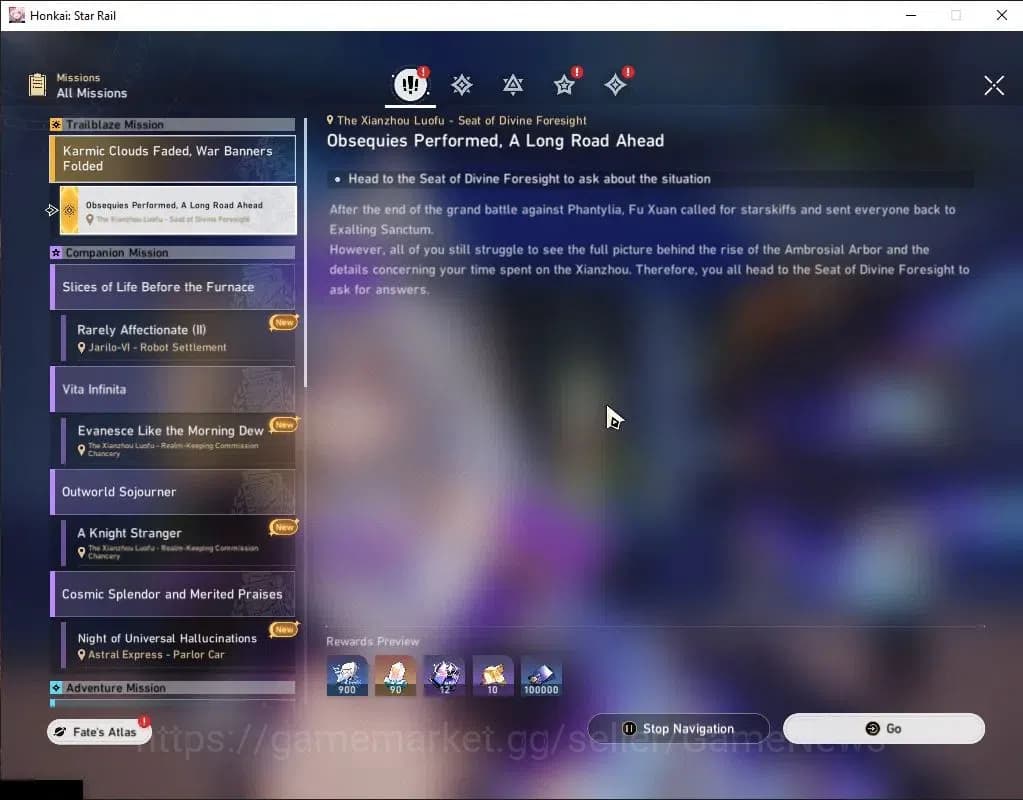View the reward icon with quantity 10
Image resolution: width=1023 pixels, height=800 pixels.
(493, 676)
